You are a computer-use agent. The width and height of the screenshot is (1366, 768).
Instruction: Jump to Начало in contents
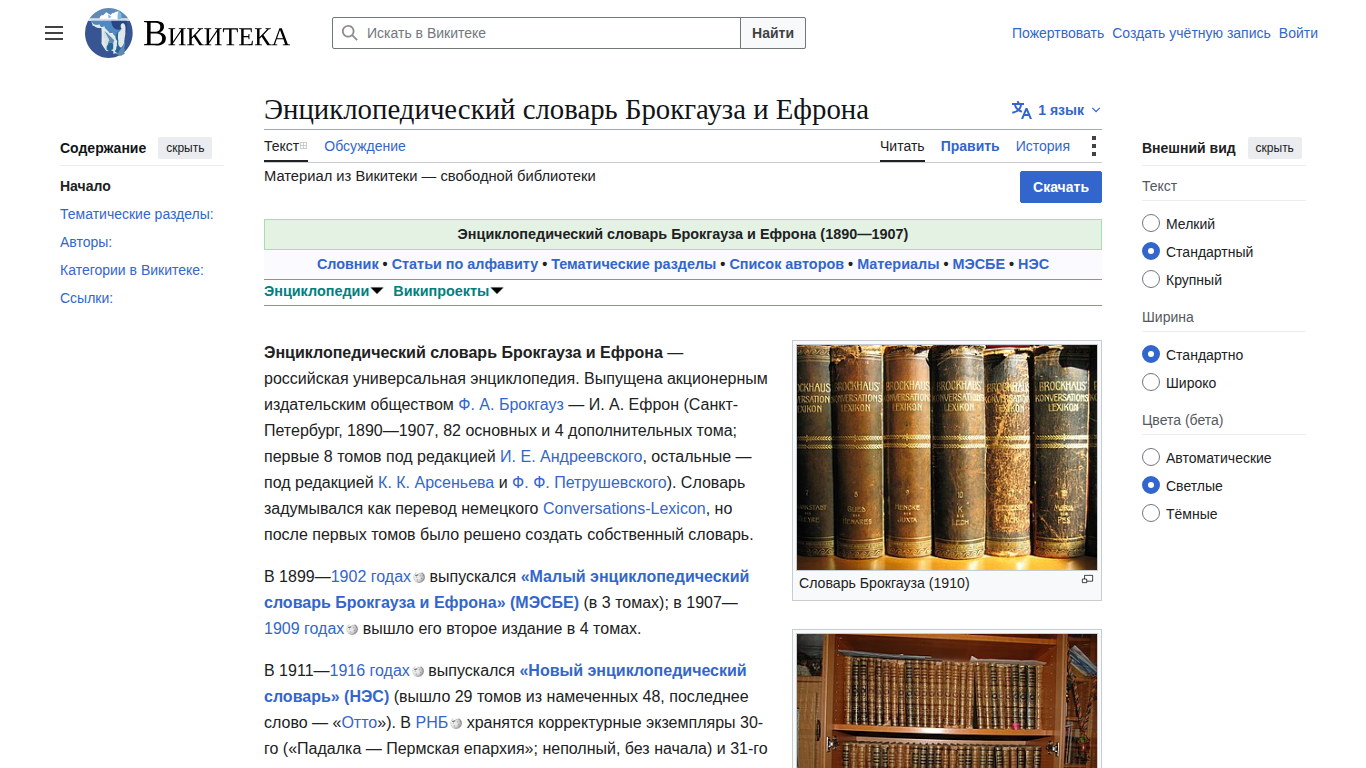85,186
